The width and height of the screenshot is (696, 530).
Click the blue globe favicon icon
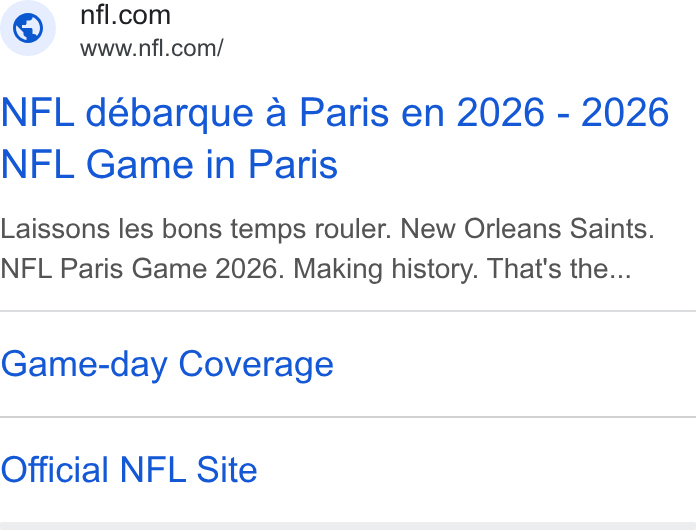[x=28, y=28]
